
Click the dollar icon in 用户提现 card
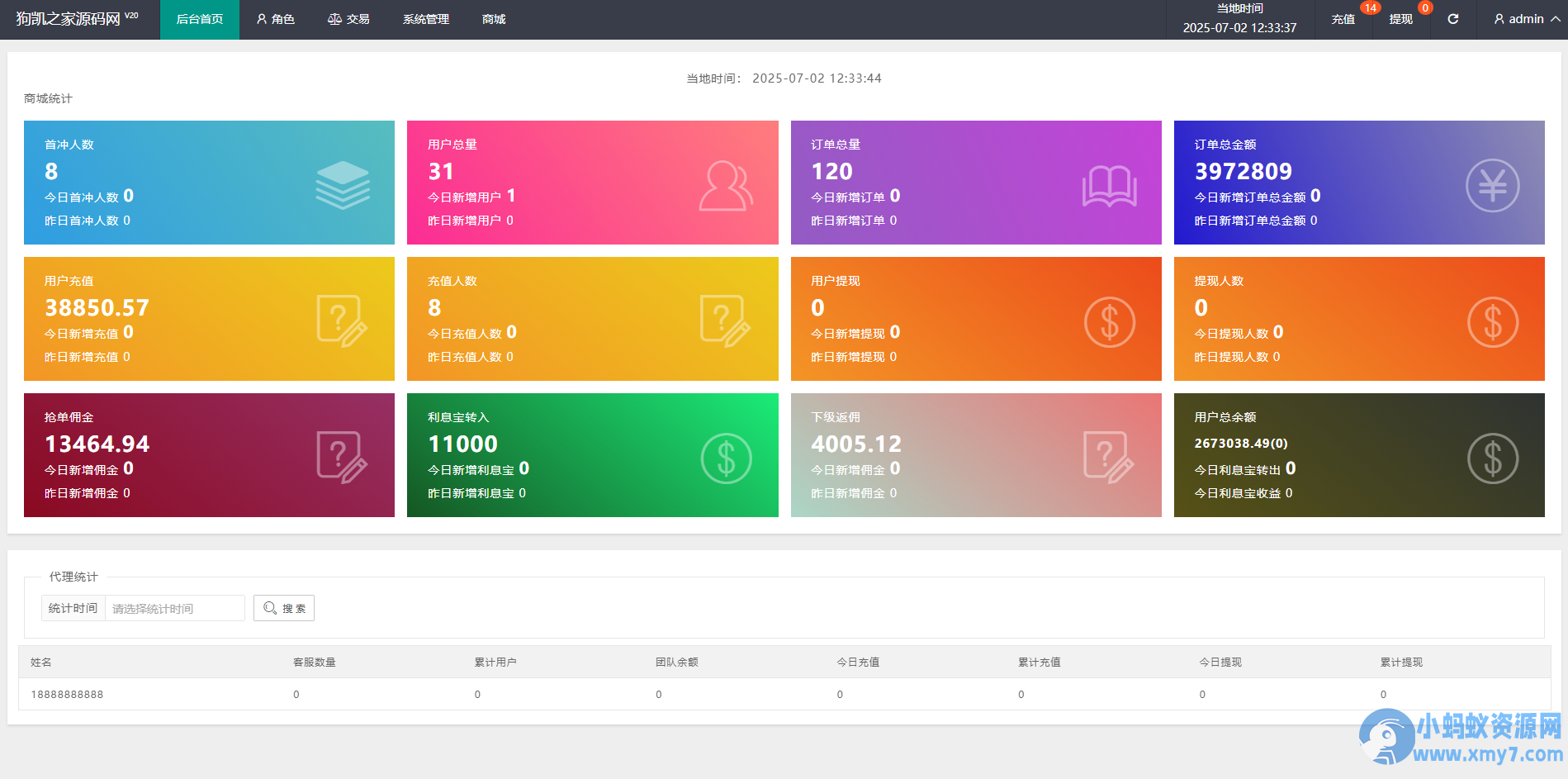(1109, 322)
